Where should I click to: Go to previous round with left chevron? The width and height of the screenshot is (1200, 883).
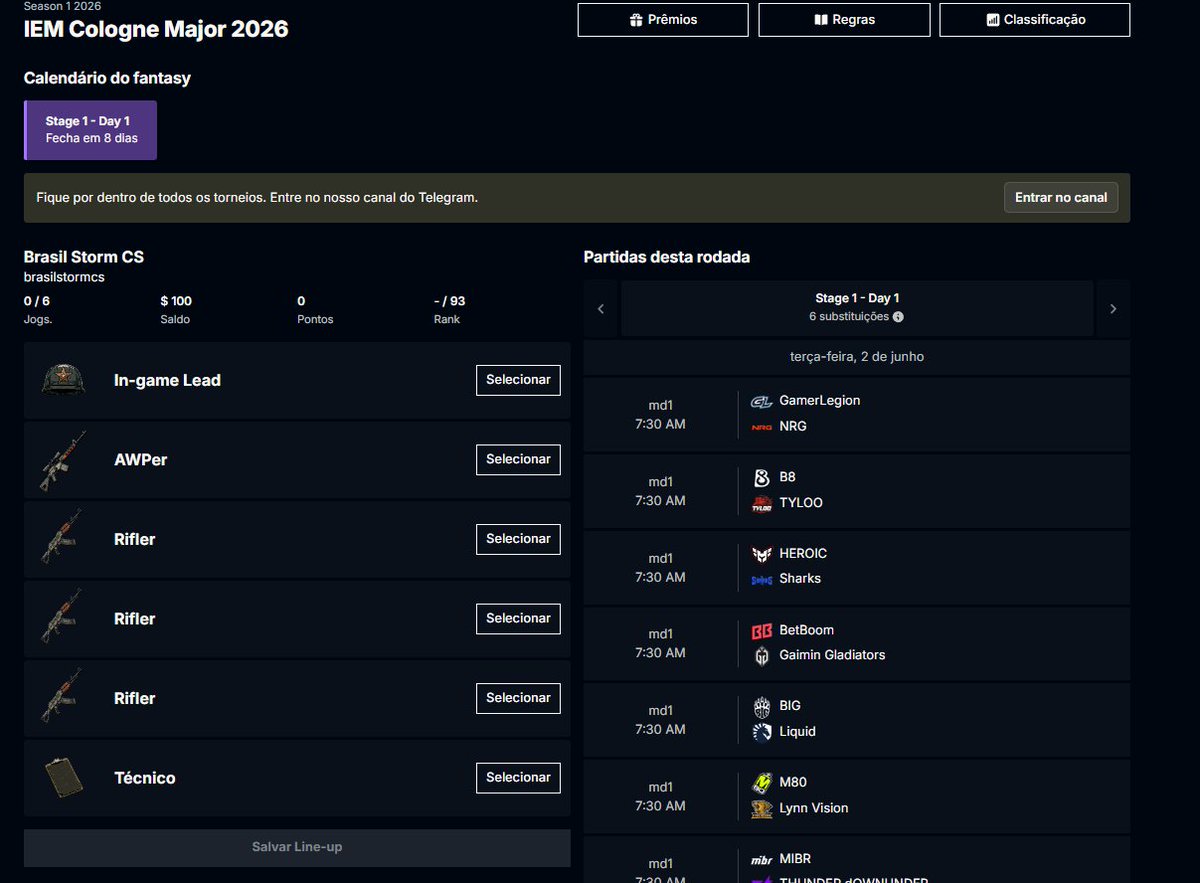(x=601, y=308)
